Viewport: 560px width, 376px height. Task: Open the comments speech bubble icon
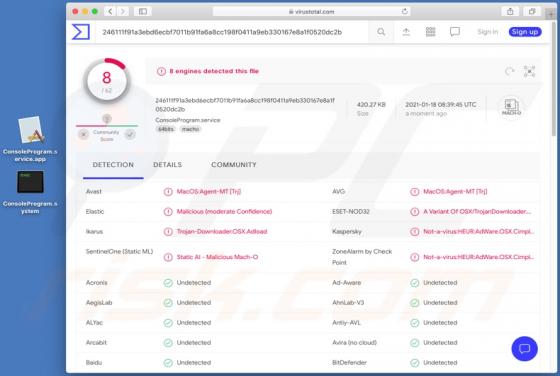point(455,32)
